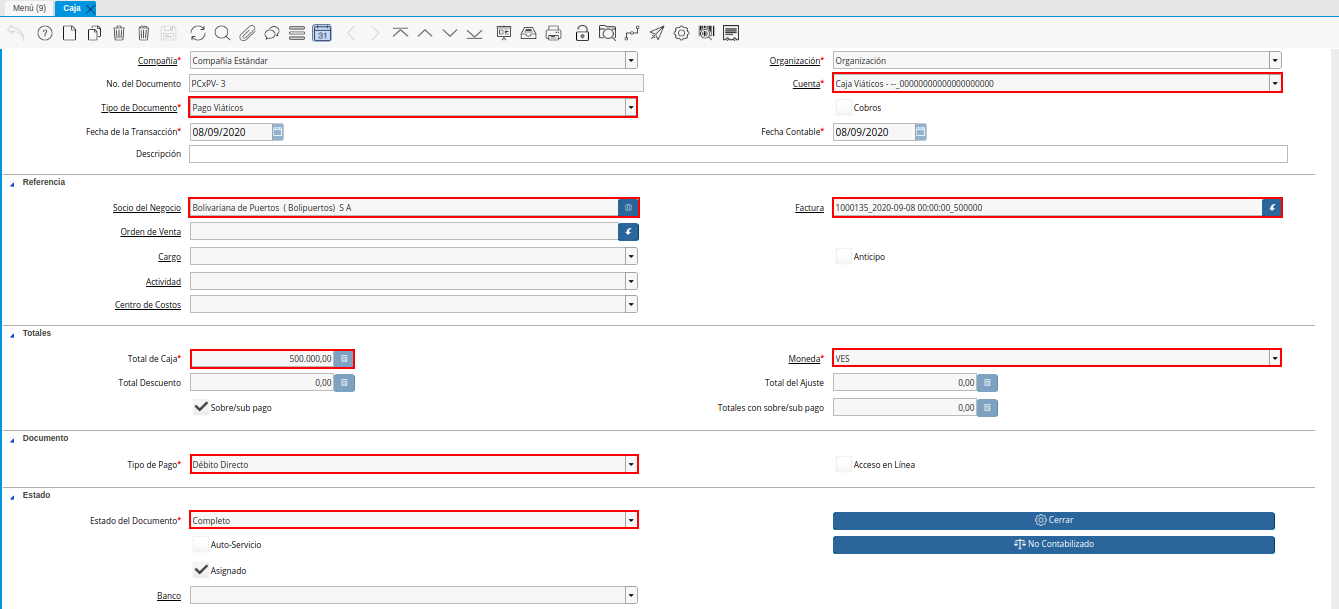The width and height of the screenshot is (1339, 609).
Task: Open calendar picker for Fecha de la Transacción
Action: pyautogui.click(x=278, y=132)
